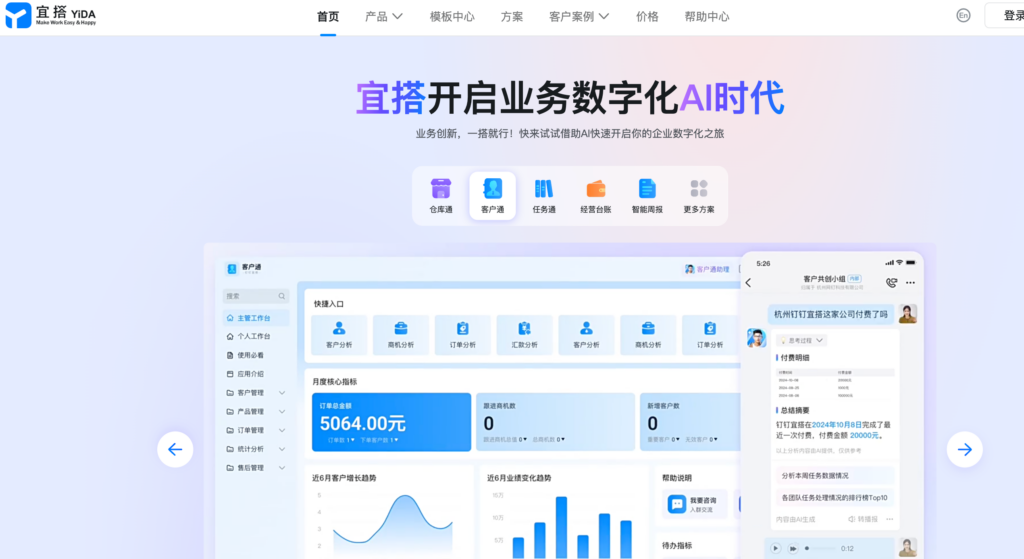Open the more options dots beside 转播报
The width and height of the screenshot is (1024, 559).
point(889,519)
